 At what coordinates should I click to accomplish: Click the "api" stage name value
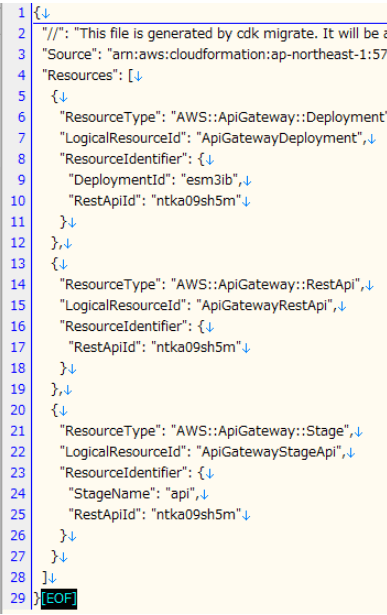coord(180,493)
